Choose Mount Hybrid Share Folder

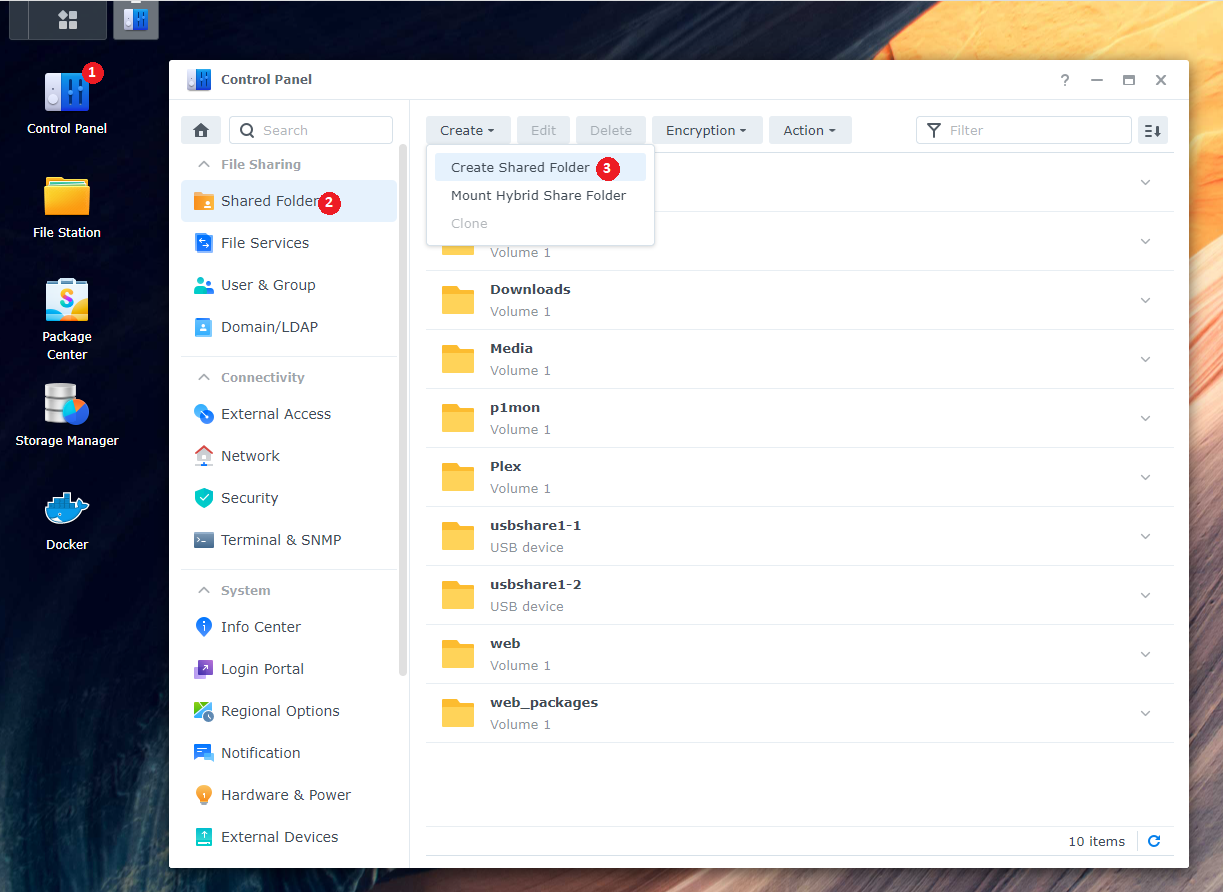click(538, 196)
